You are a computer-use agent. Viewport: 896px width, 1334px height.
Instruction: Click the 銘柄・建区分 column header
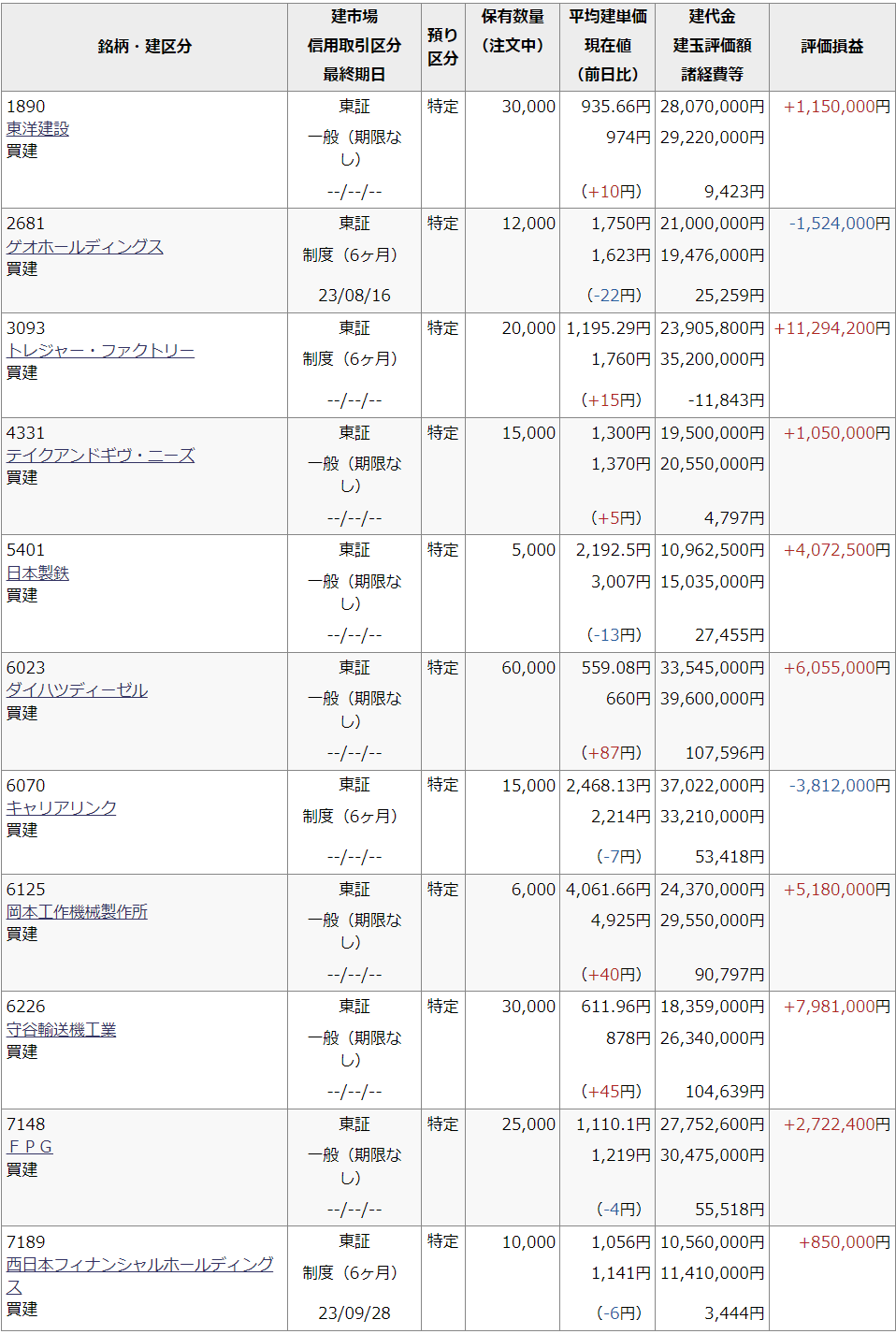[x=145, y=47]
